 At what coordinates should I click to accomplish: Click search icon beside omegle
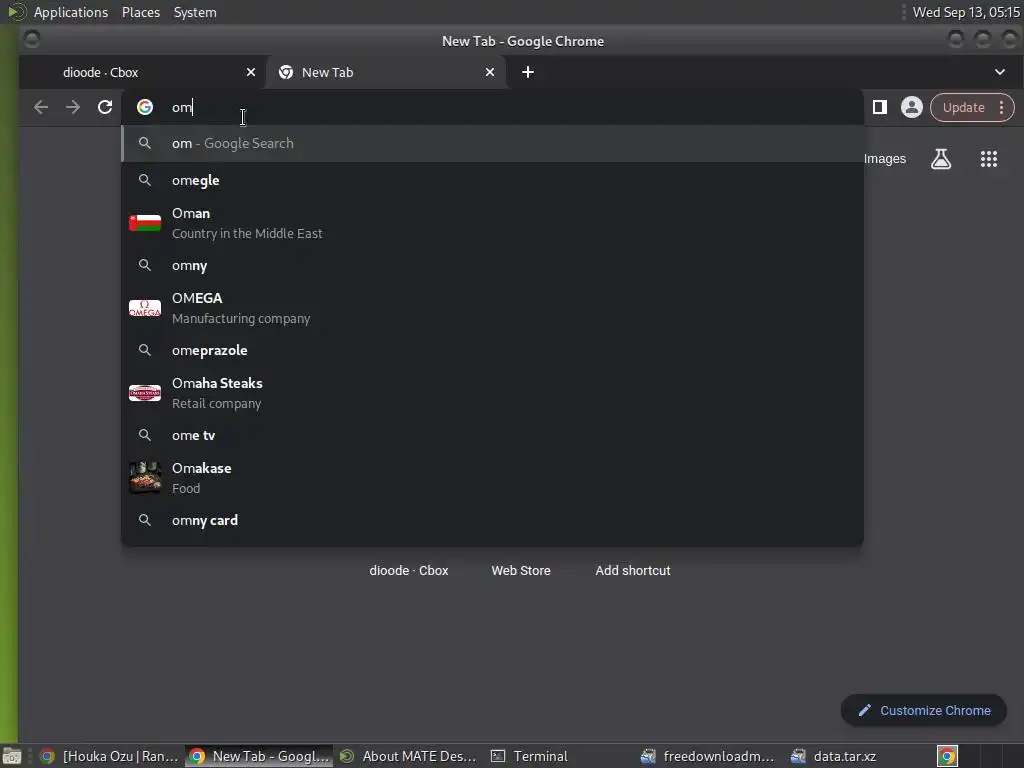(145, 180)
